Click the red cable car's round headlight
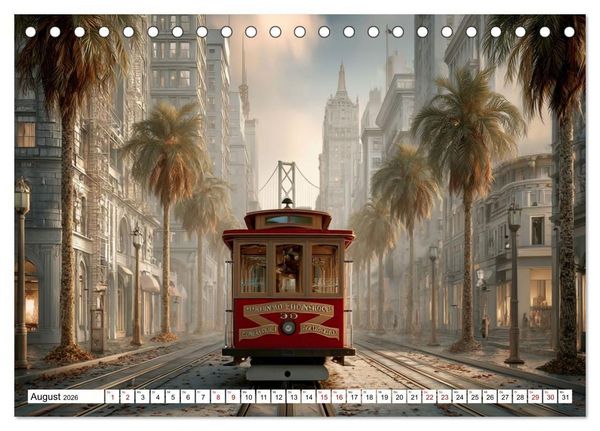Image resolution: width=600 pixels, height=431 pixels. click(x=289, y=327)
